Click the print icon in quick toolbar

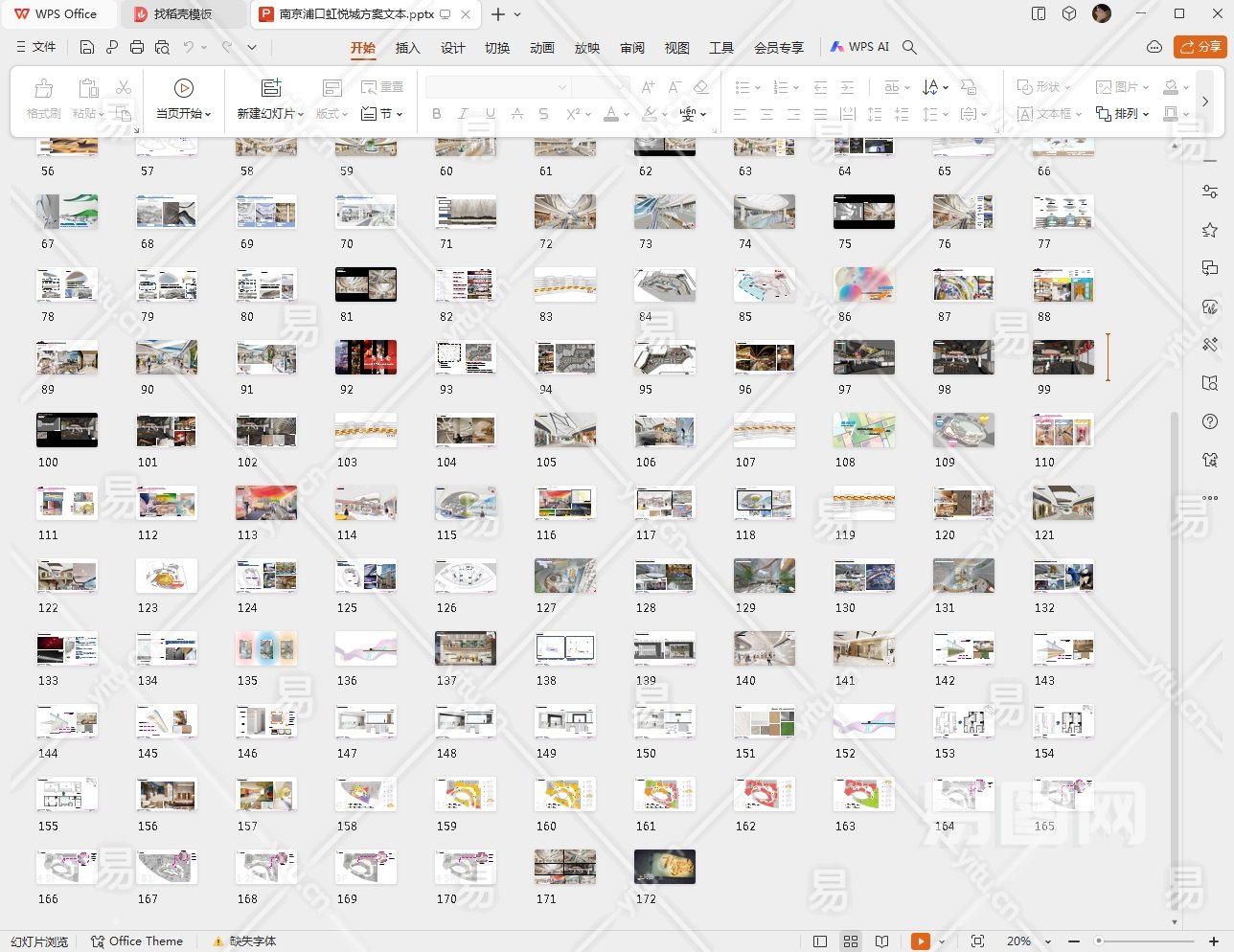click(x=137, y=47)
